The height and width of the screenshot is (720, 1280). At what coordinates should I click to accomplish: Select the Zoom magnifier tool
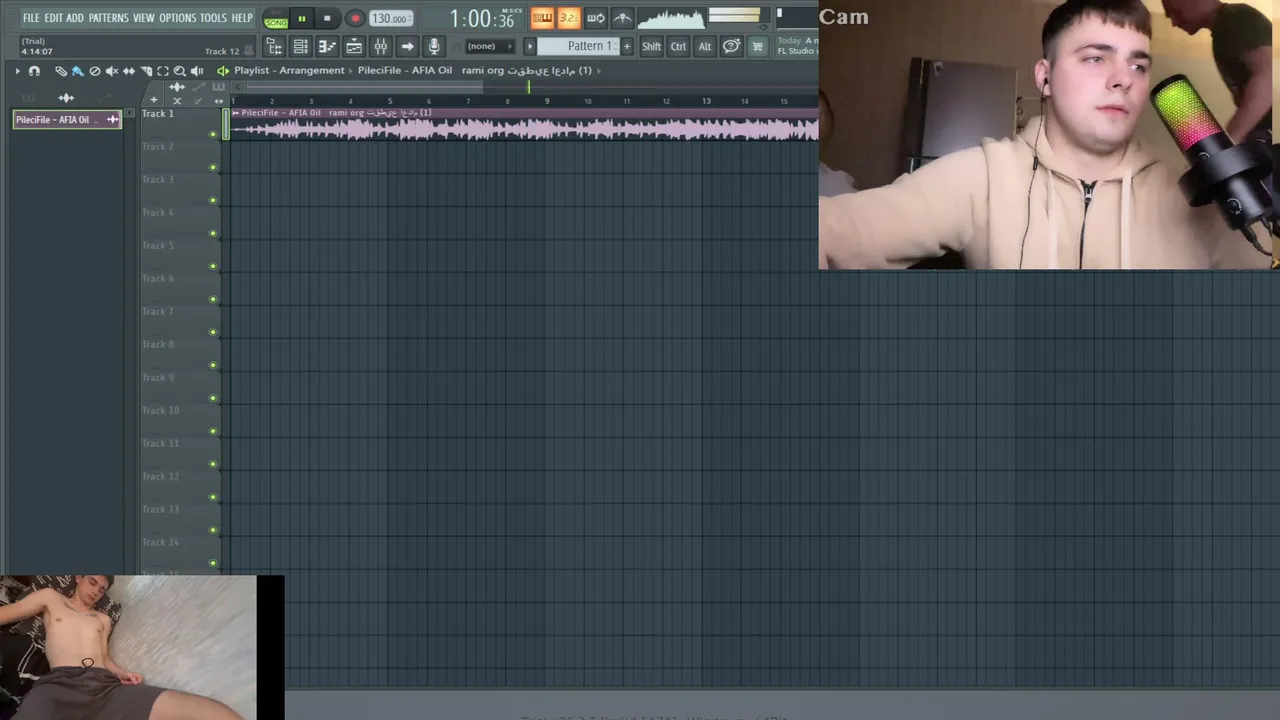(180, 71)
